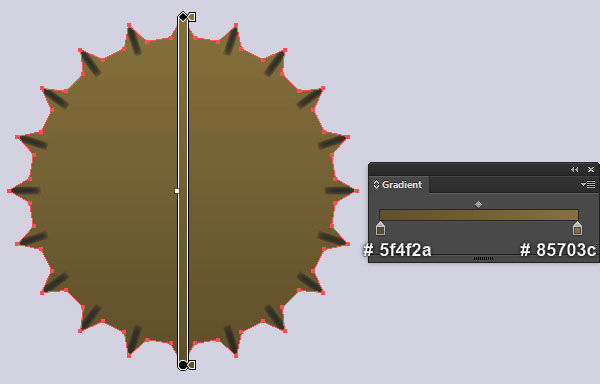Open the Gradient panel flyout menu
Viewport: 600px width, 384px height.
[588, 185]
